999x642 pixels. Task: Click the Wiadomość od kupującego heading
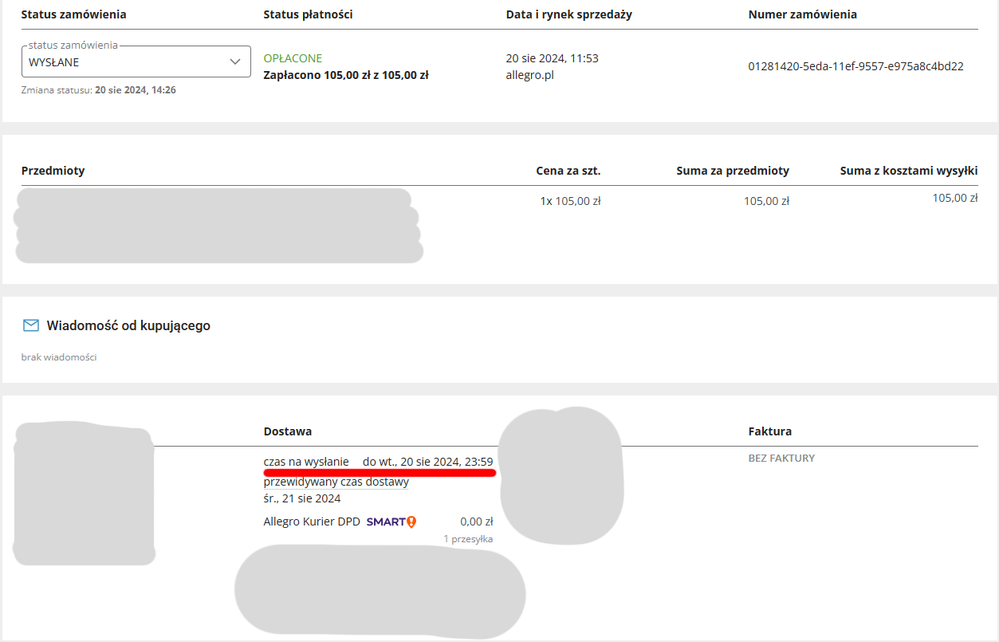(128, 326)
